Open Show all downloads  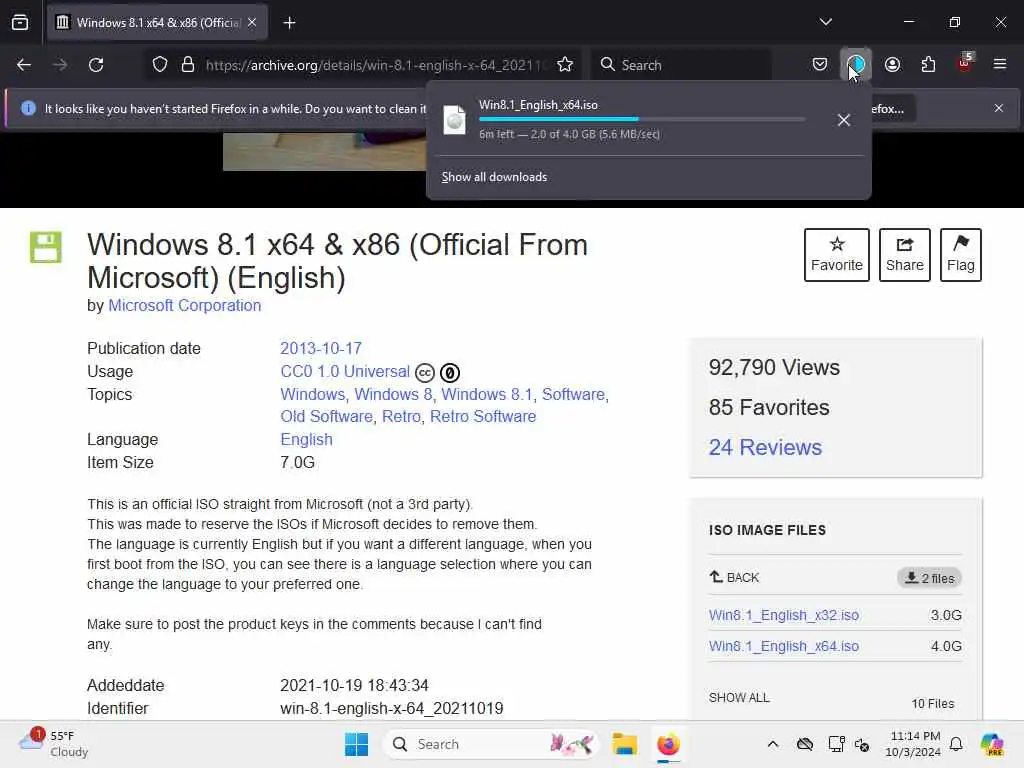(494, 177)
